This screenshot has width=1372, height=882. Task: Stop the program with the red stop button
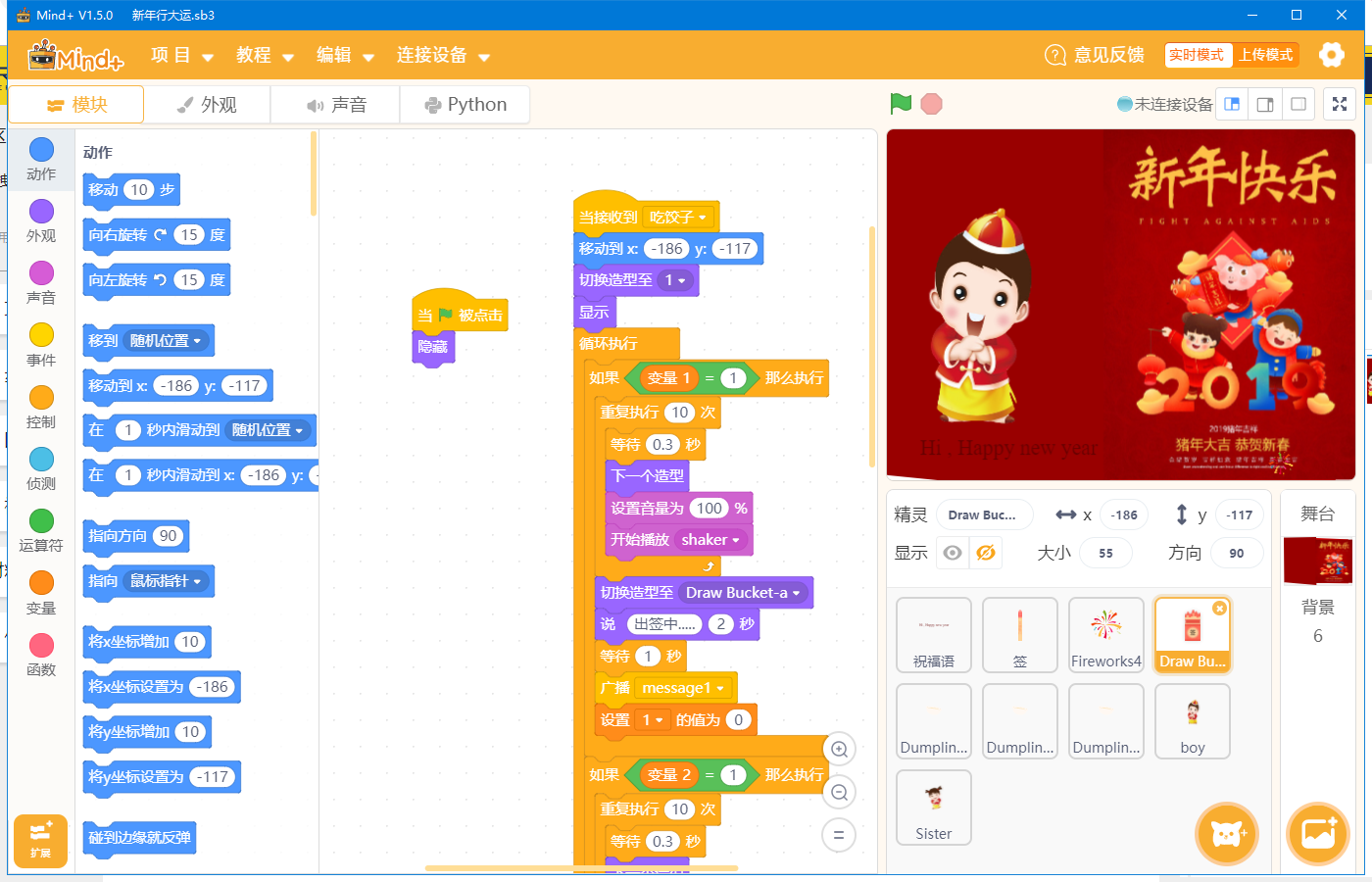pos(932,104)
